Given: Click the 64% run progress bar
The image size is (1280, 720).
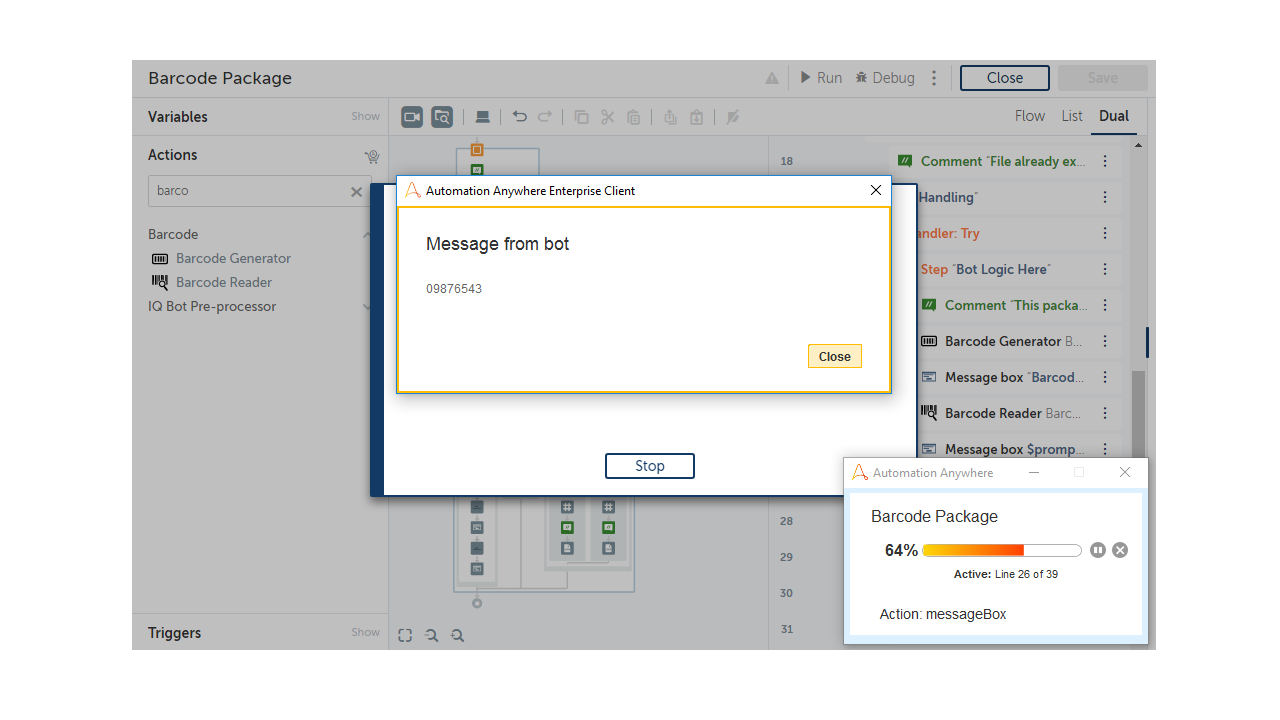Looking at the screenshot, I should point(1002,550).
